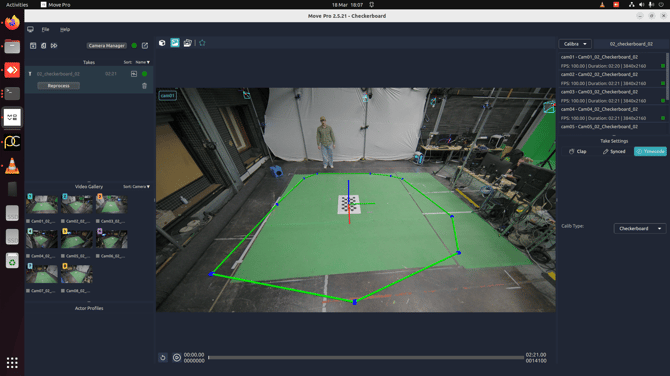Delete the take with trash icon
The height and width of the screenshot is (376, 670).
click(144, 86)
